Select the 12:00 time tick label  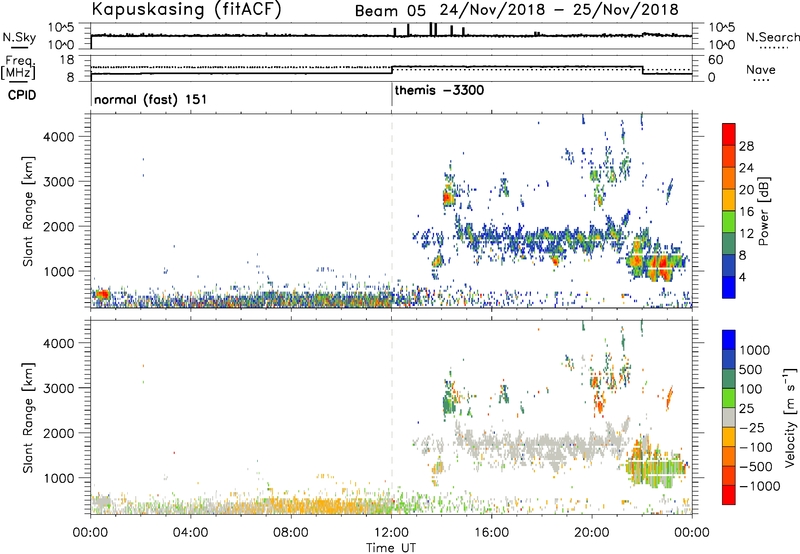391,533
